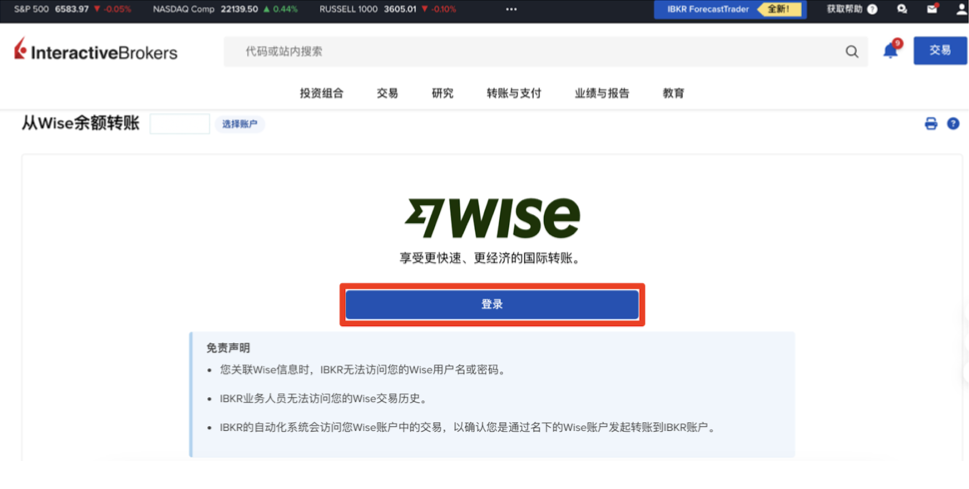Click into the 代码或站内搜索 search field
The width and height of the screenshot is (969, 489).
click(530, 52)
